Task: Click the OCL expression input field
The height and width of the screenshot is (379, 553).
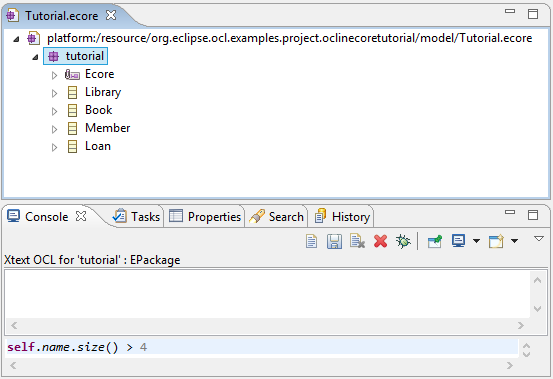Action: [262, 347]
